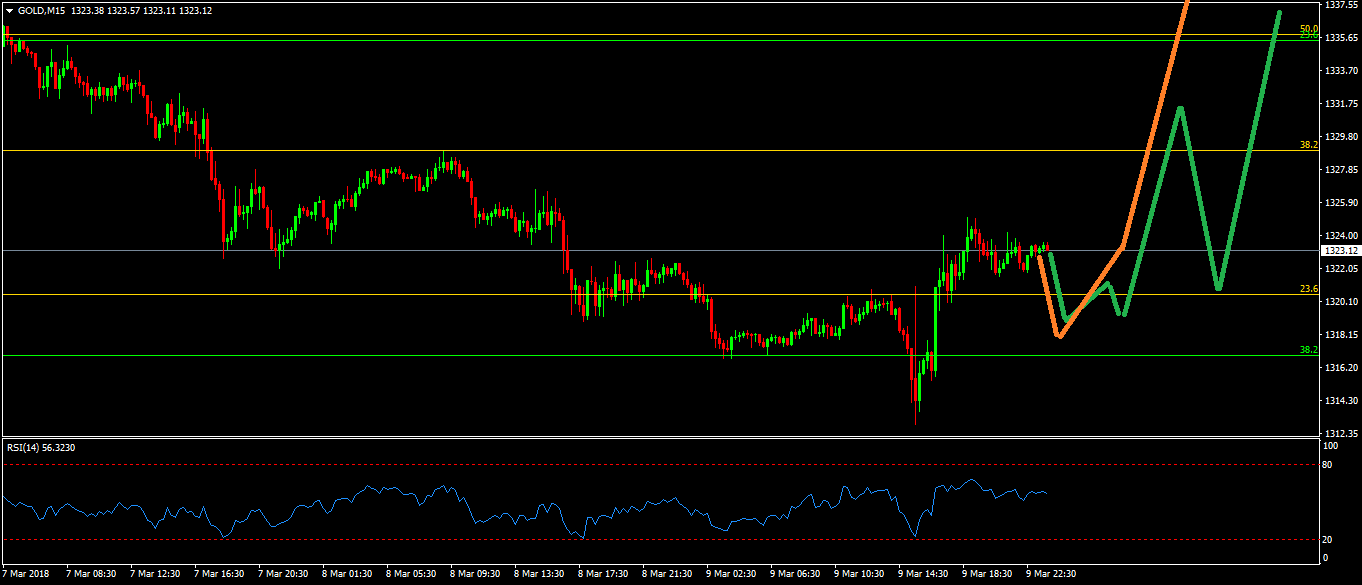Click the 1335.65 price scale value
The image size is (1362, 585).
1341,38
